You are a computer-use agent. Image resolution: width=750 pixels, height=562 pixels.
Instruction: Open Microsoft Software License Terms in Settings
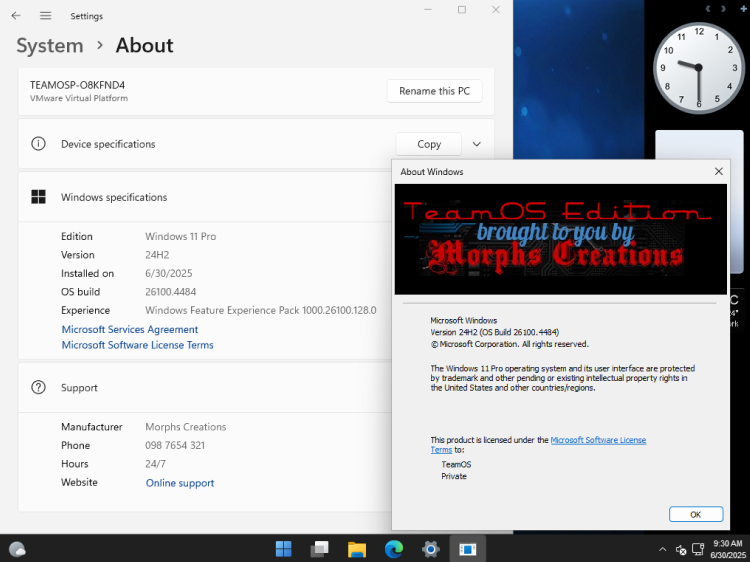coord(137,345)
